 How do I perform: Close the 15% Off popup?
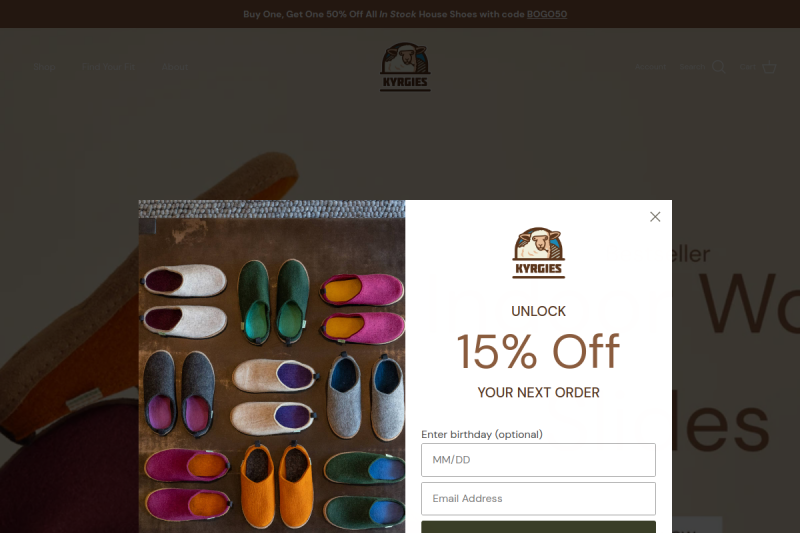click(655, 217)
